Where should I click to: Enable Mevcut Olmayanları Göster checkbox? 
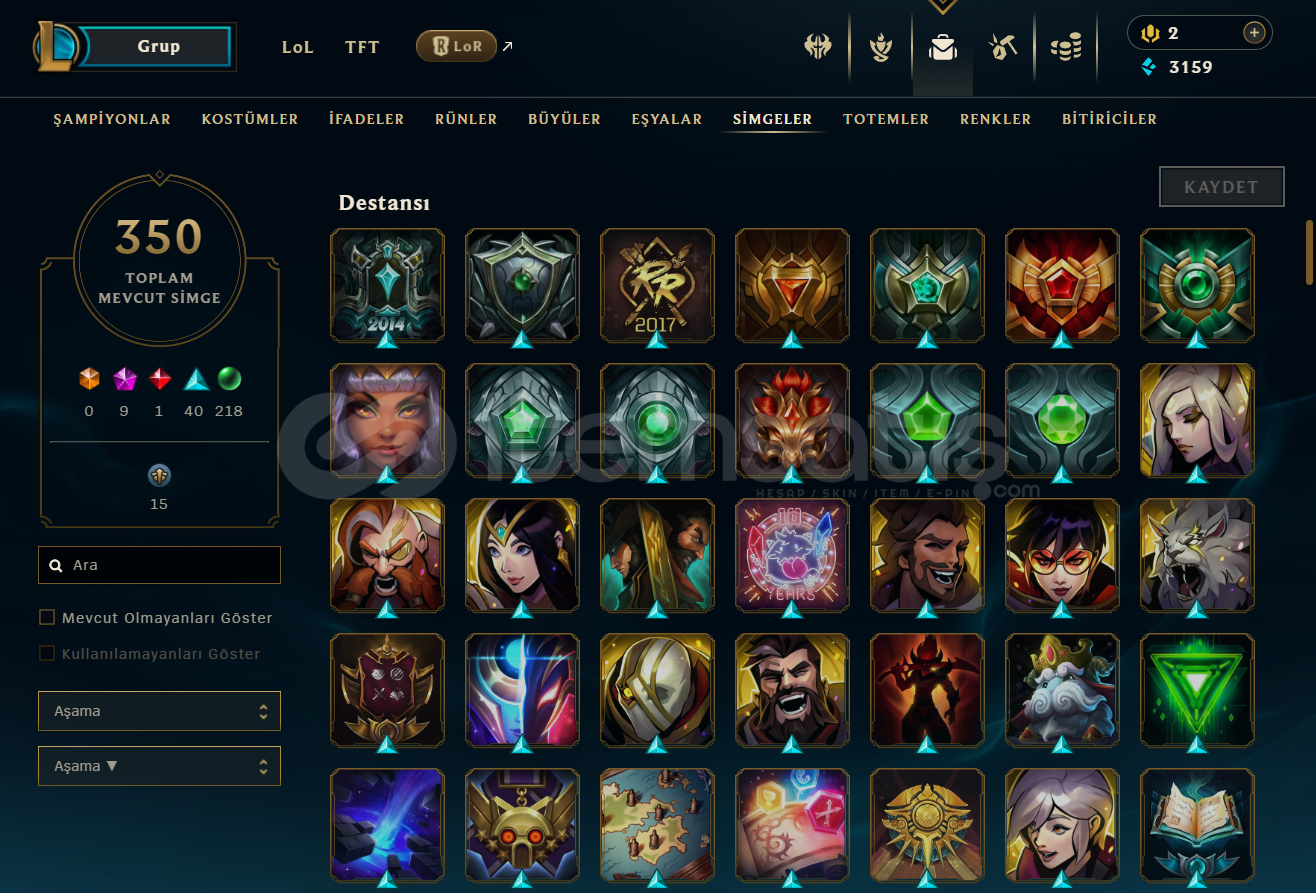[47, 617]
